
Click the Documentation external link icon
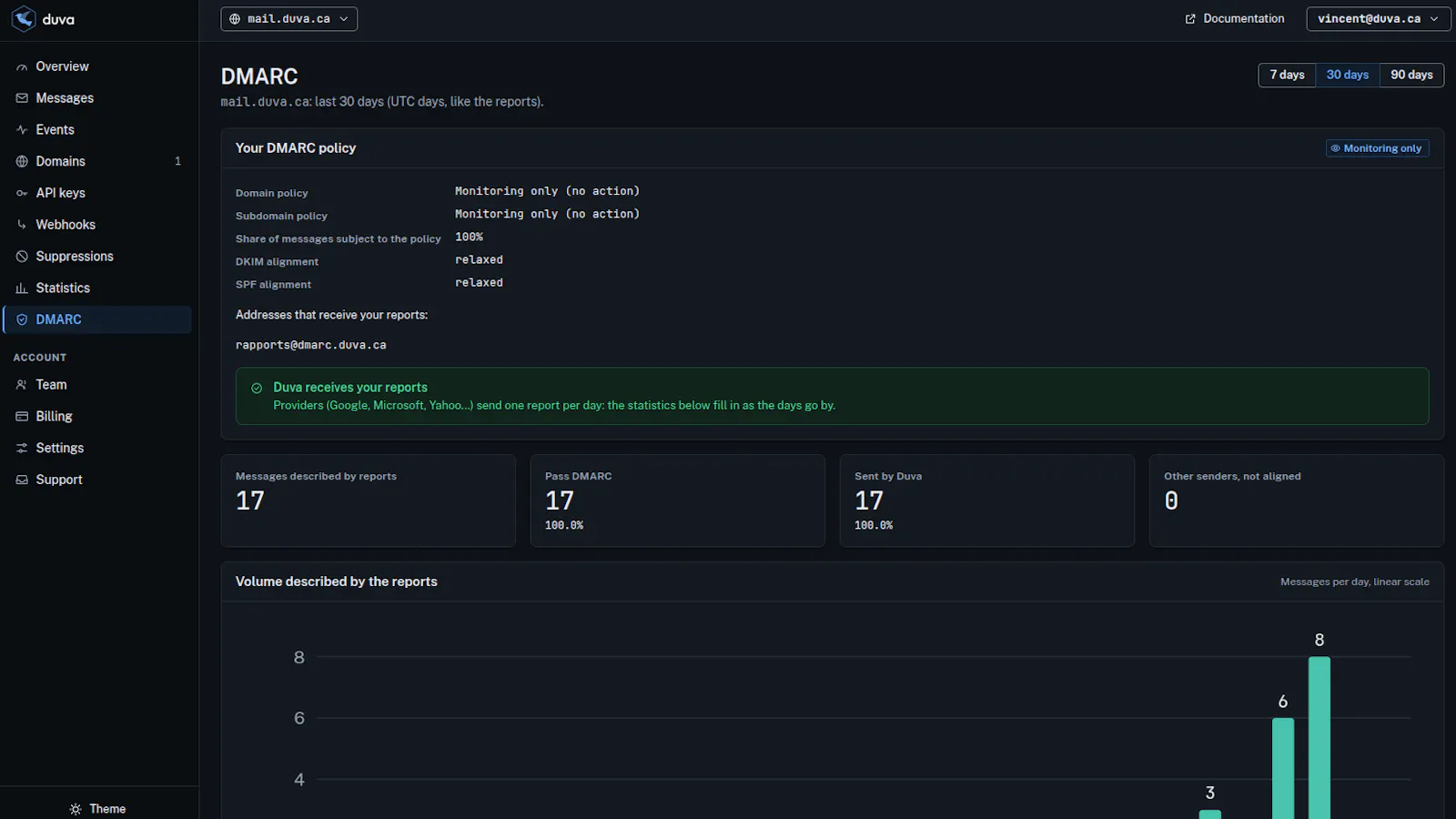(1190, 19)
